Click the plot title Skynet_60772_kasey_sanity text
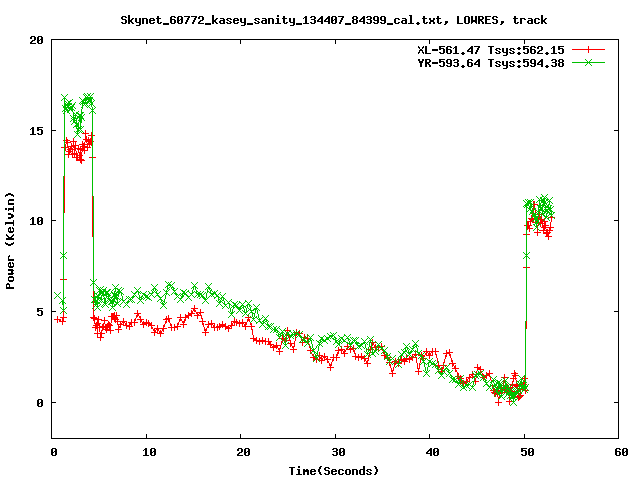Screen dimensions: 640x480 click(334, 20)
